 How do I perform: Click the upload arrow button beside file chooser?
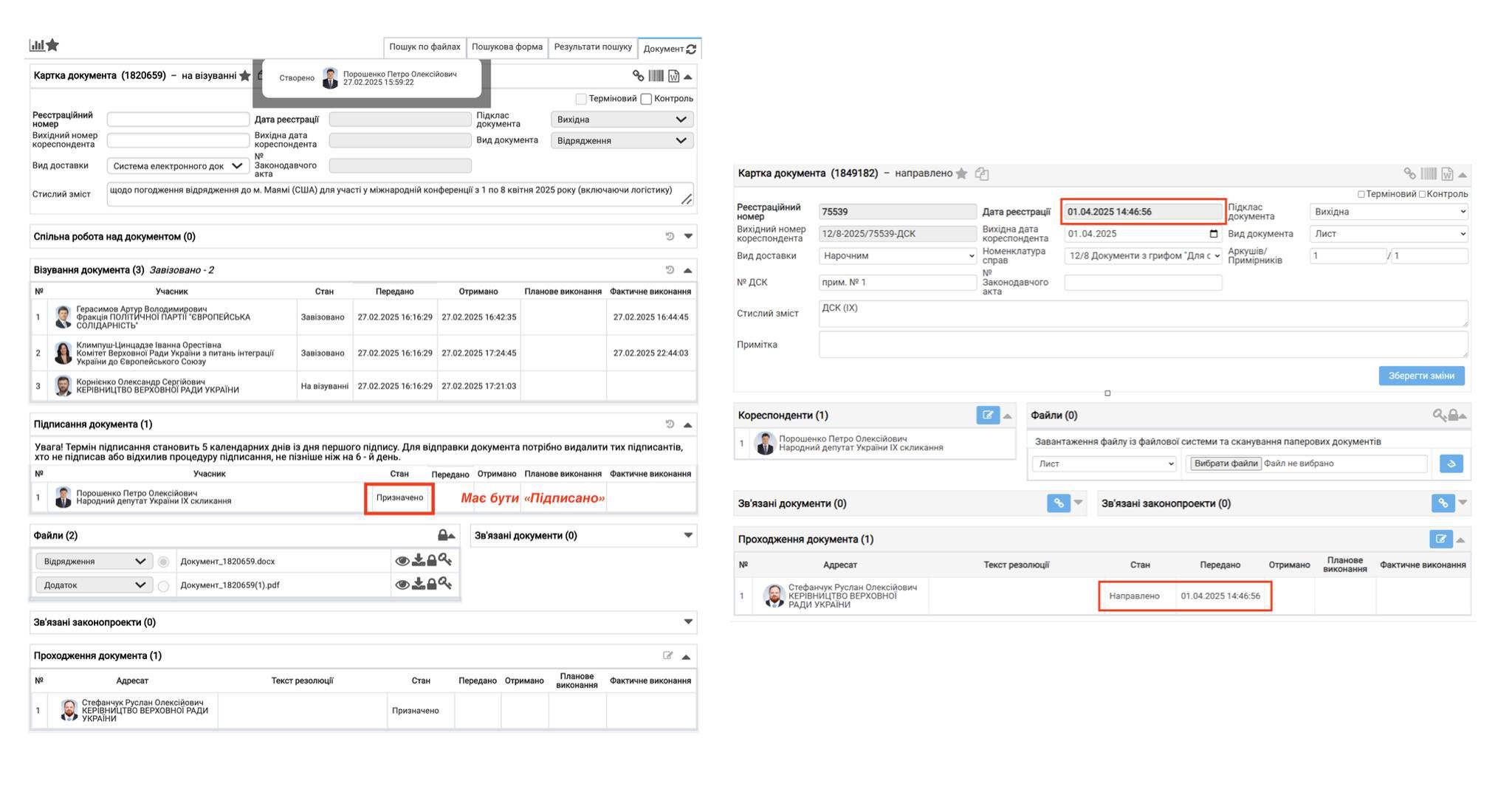(1451, 464)
